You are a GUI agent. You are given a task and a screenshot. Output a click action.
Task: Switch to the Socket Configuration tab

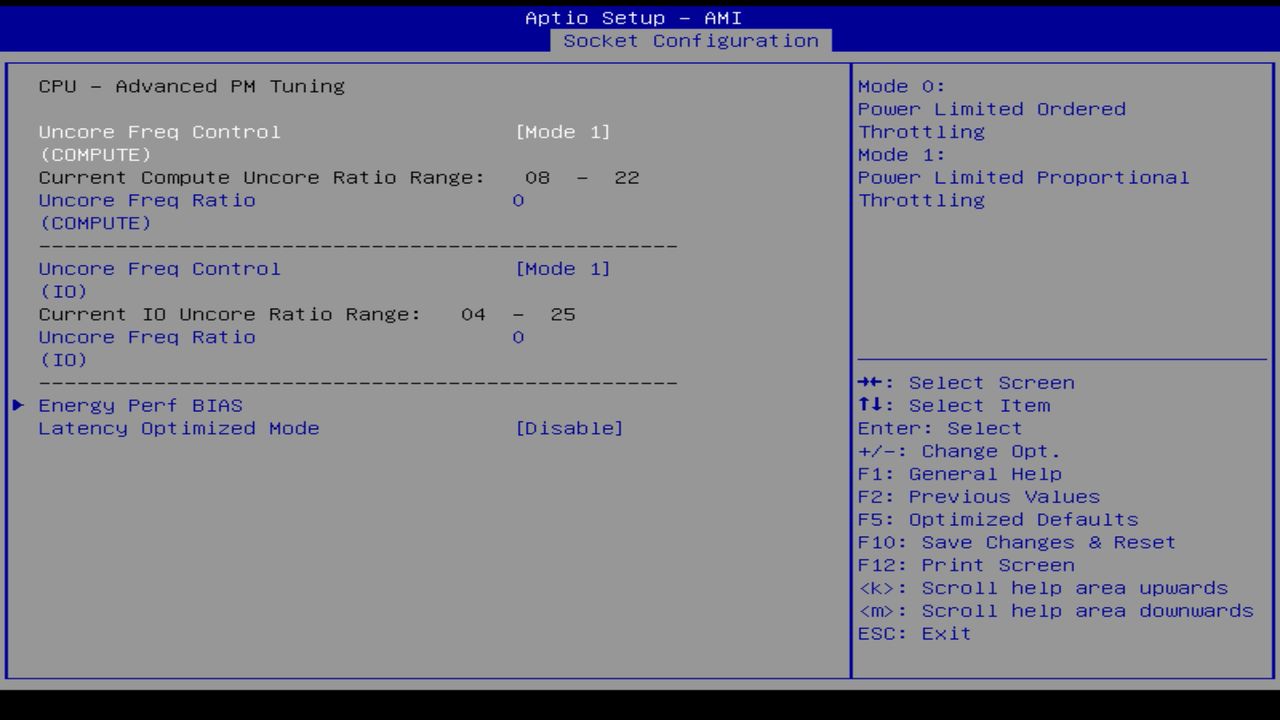(692, 41)
